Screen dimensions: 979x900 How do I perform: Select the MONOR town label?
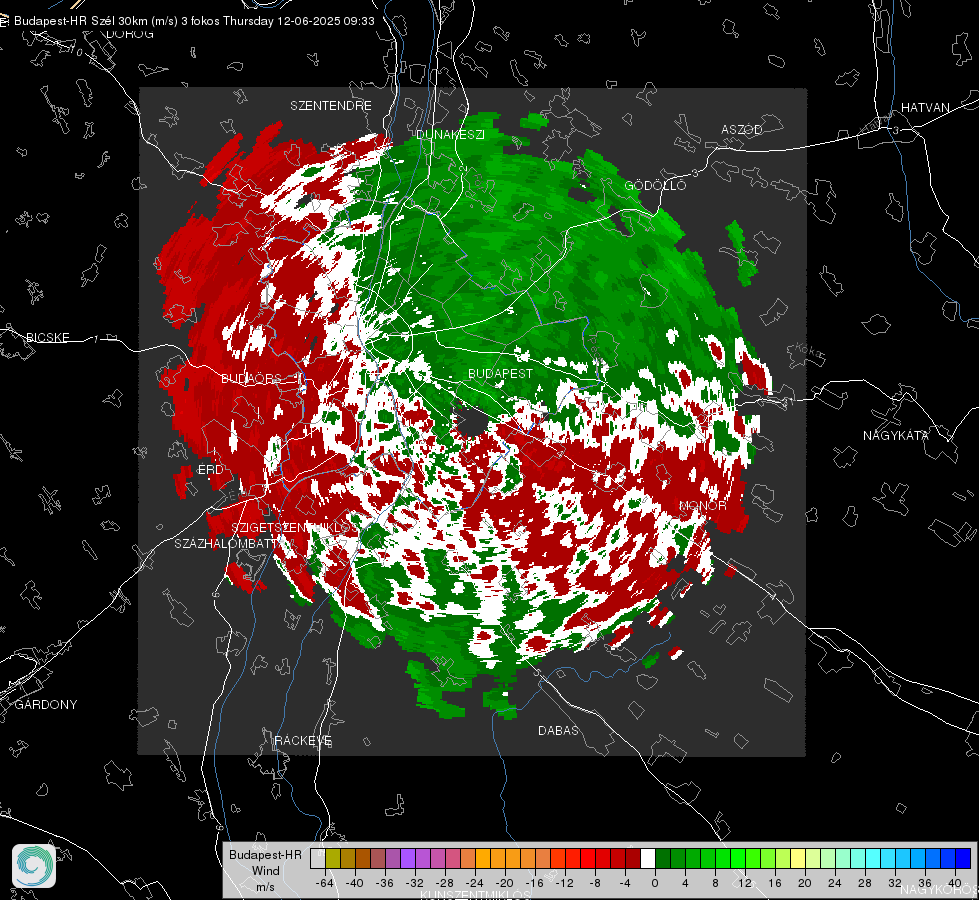pyautogui.click(x=702, y=505)
